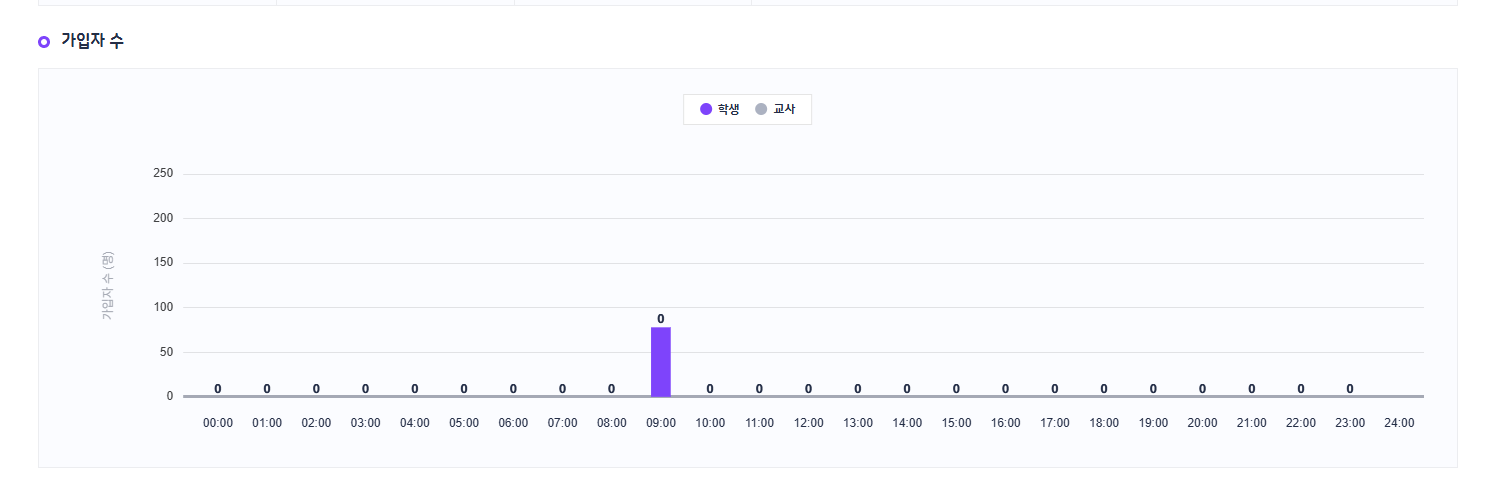The height and width of the screenshot is (486, 1489).
Task: Click the purple ring icon beside 가입자 수
Action: tap(44, 41)
